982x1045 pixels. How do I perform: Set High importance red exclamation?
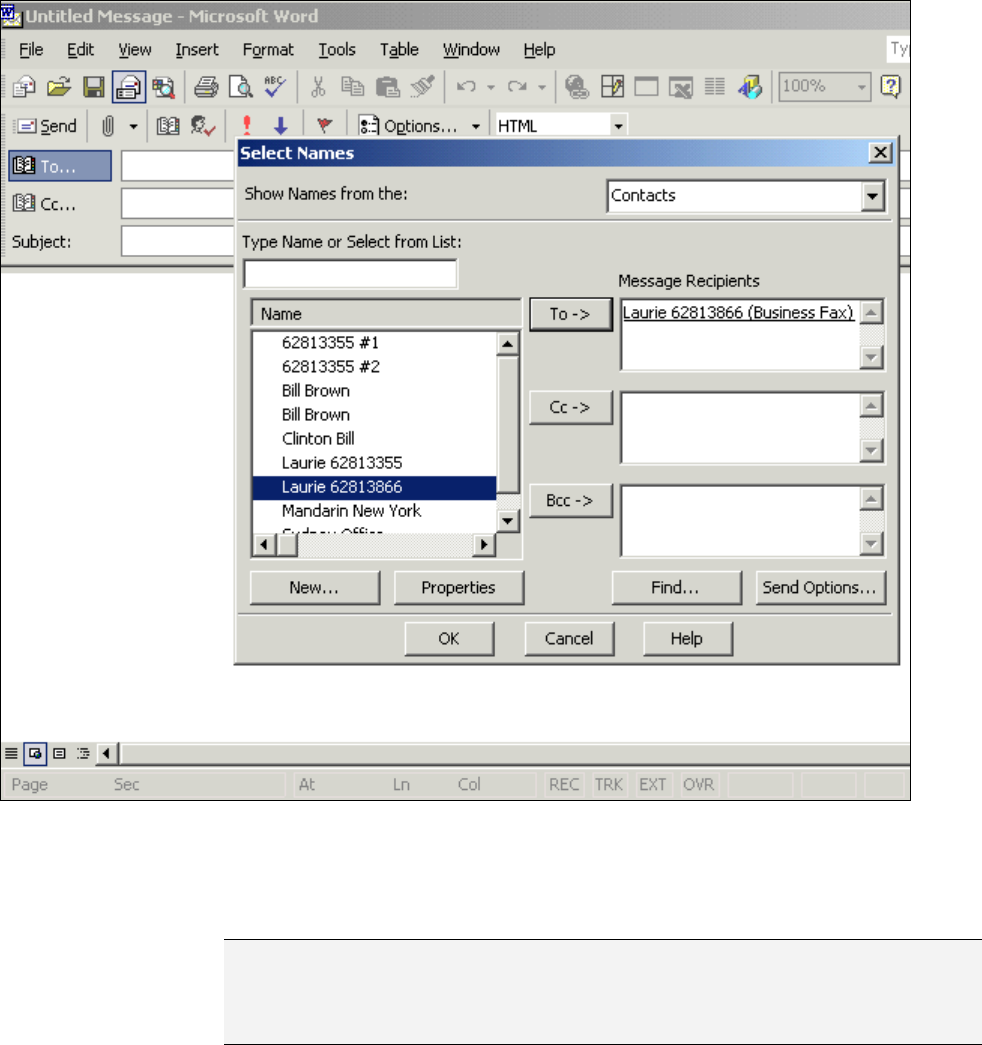247,126
